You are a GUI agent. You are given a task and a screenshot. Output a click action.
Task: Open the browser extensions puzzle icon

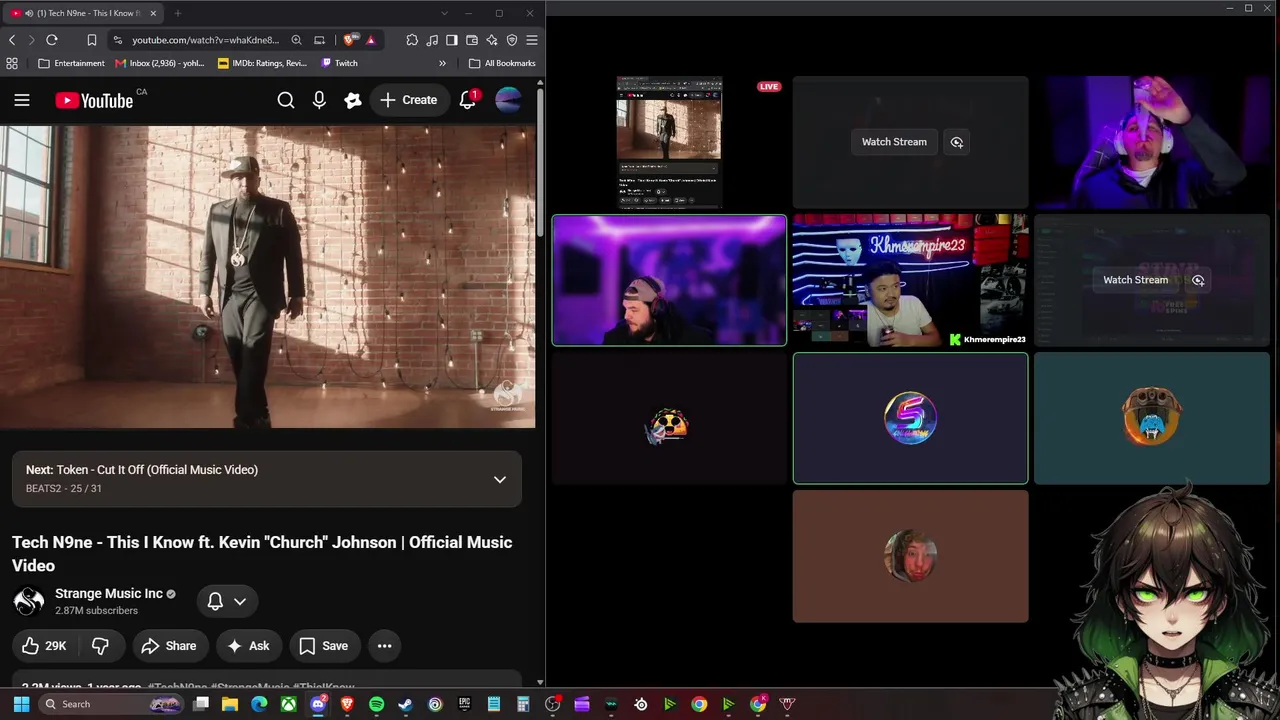[x=412, y=40]
